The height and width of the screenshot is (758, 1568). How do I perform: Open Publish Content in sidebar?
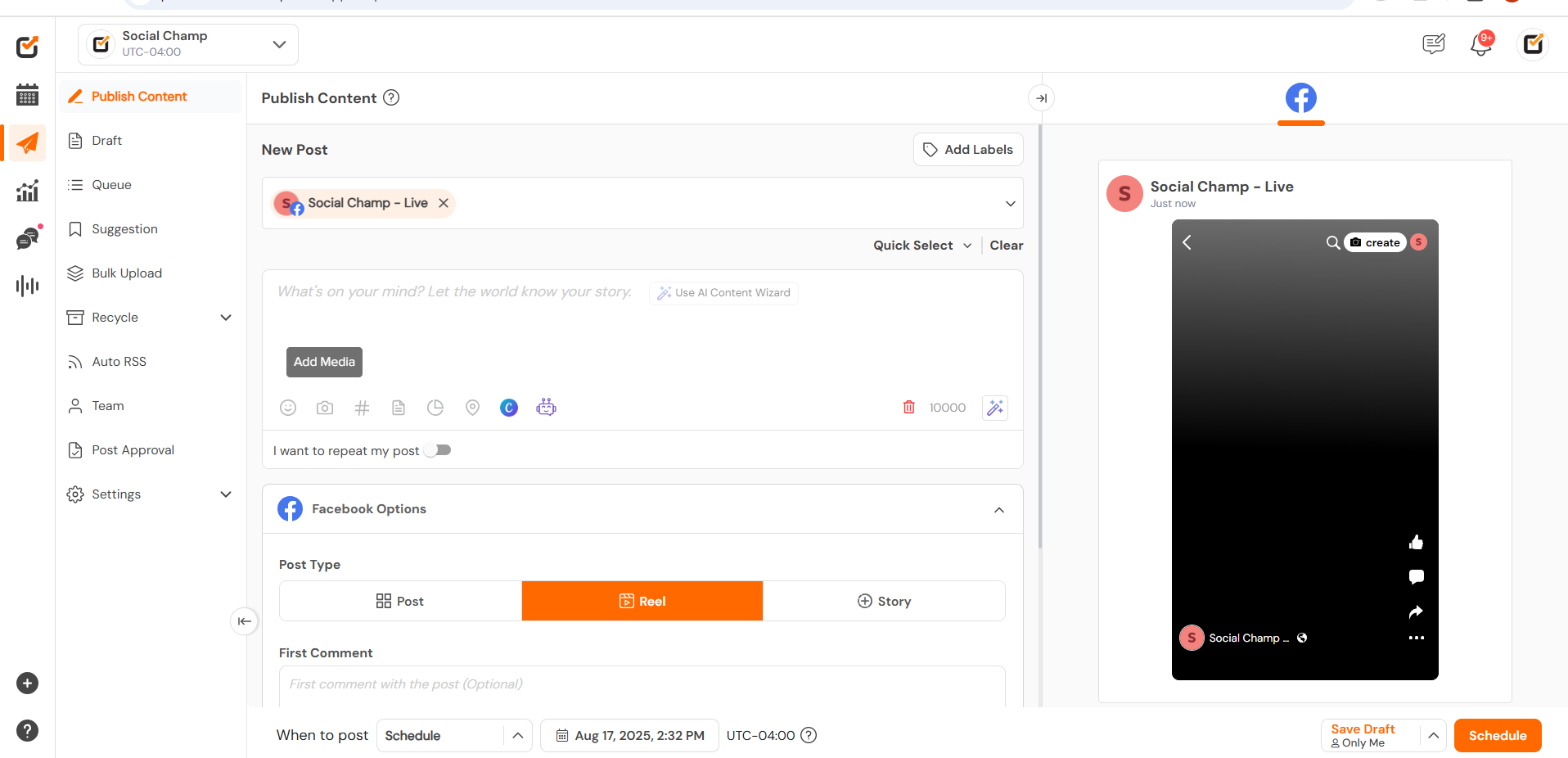pyautogui.click(x=151, y=97)
